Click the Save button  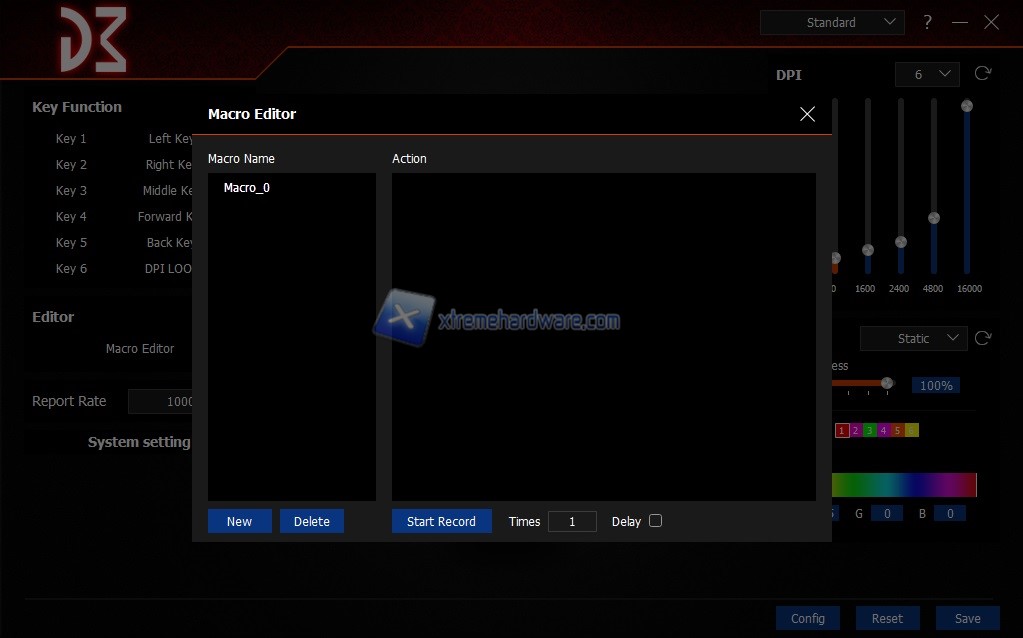pyautogui.click(x=967, y=618)
